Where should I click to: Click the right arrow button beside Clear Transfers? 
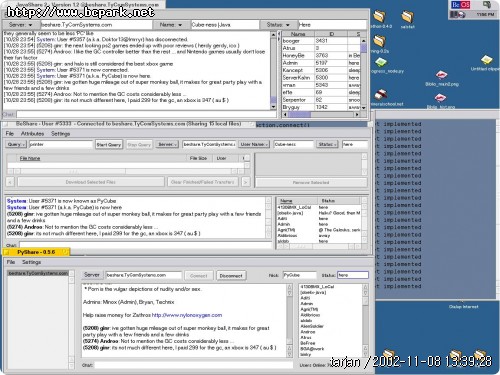coord(246,182)
